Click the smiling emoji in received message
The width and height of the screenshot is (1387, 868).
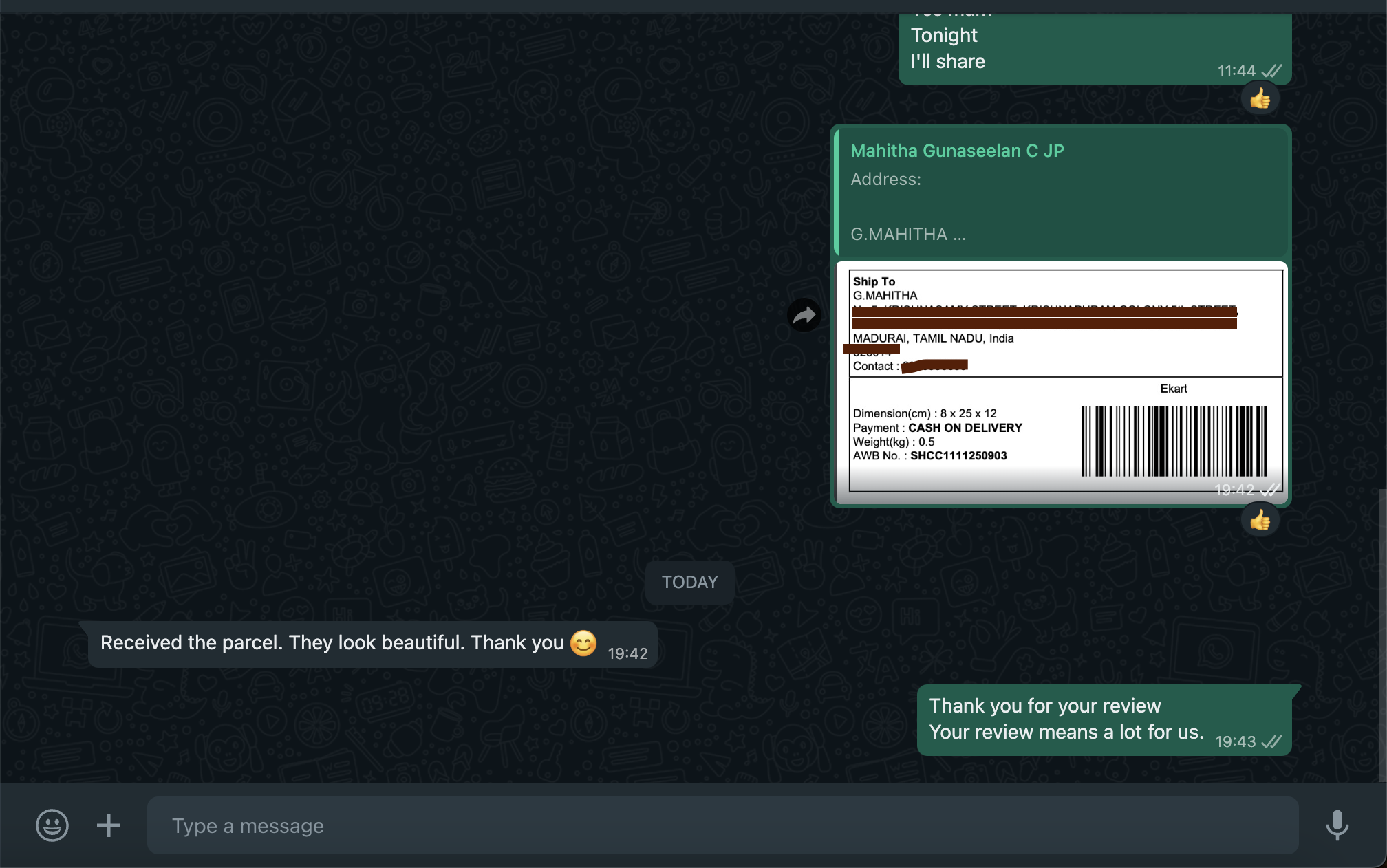tap(583, 643)
